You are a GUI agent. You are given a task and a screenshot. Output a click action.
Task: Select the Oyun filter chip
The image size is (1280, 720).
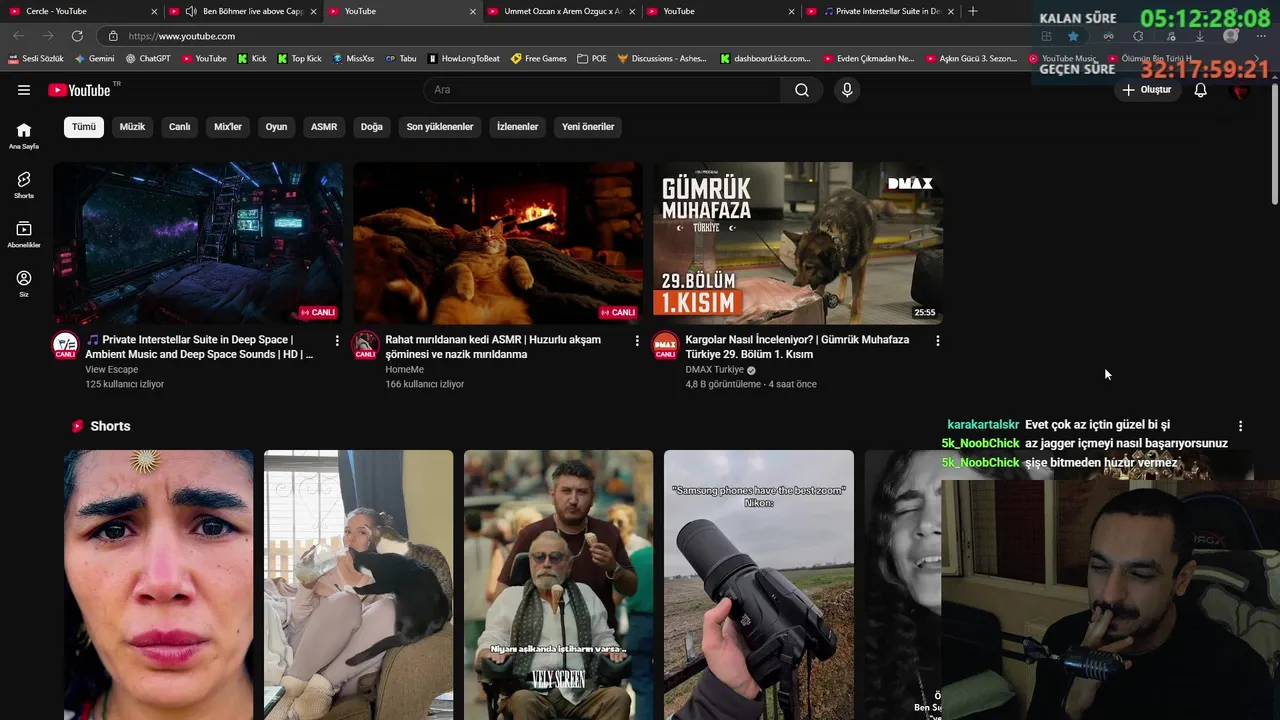coord(276,127)
